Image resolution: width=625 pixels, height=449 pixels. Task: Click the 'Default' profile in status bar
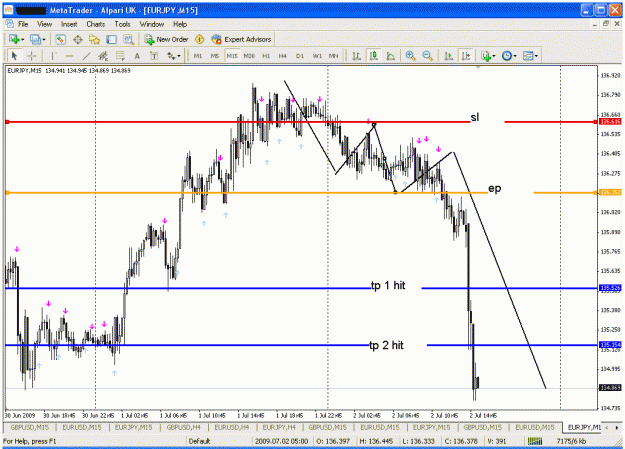199,441
